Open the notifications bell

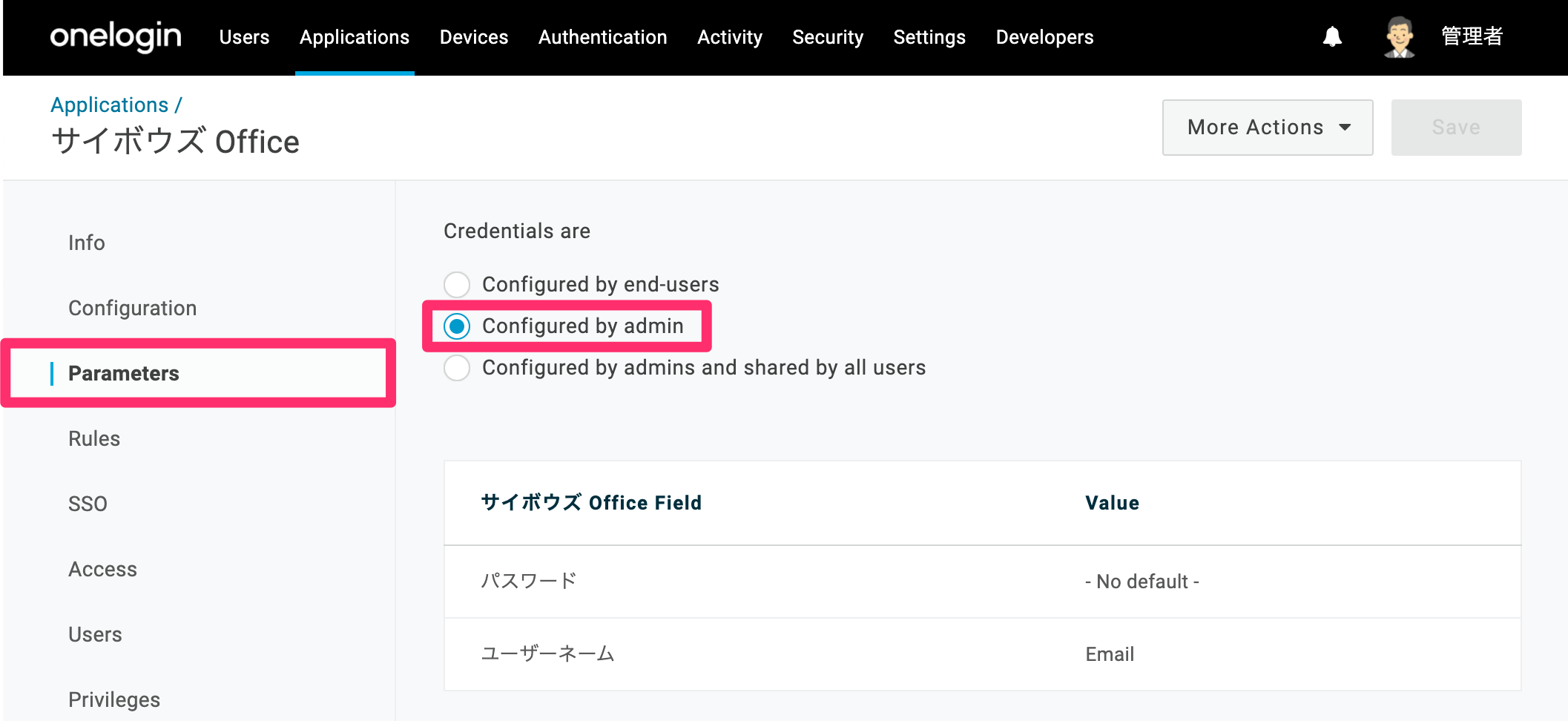point(1332,36)
